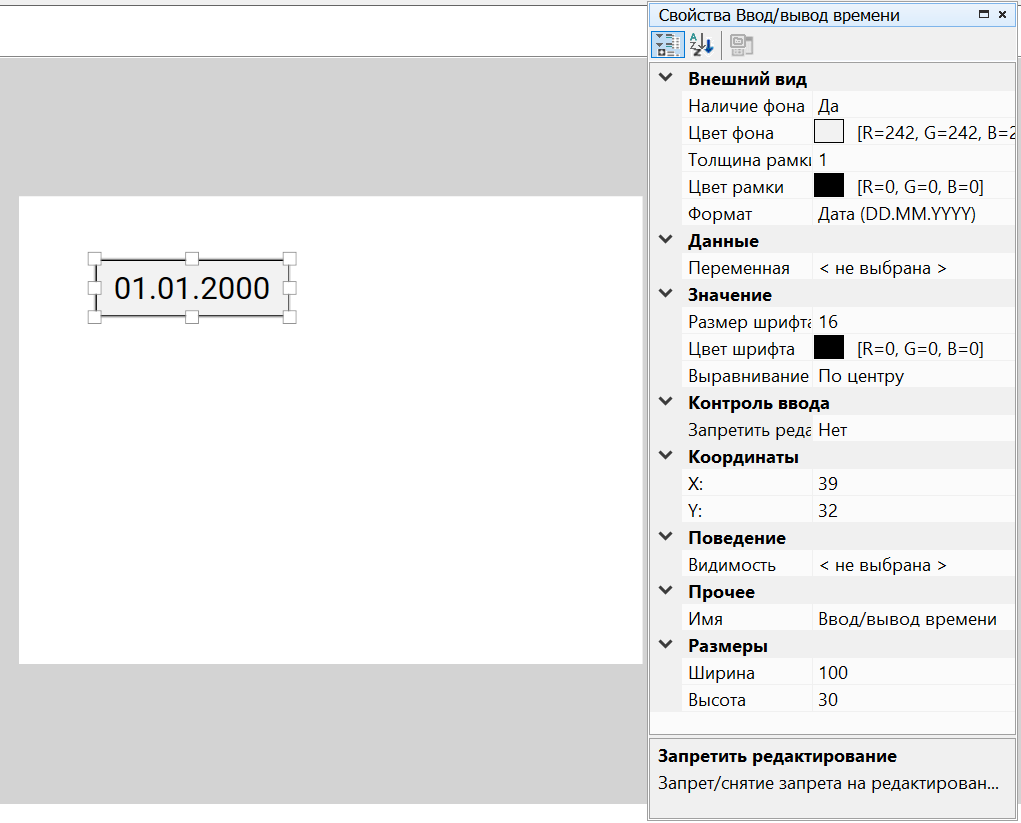Close the properties panel

[x=1002, y=15]
